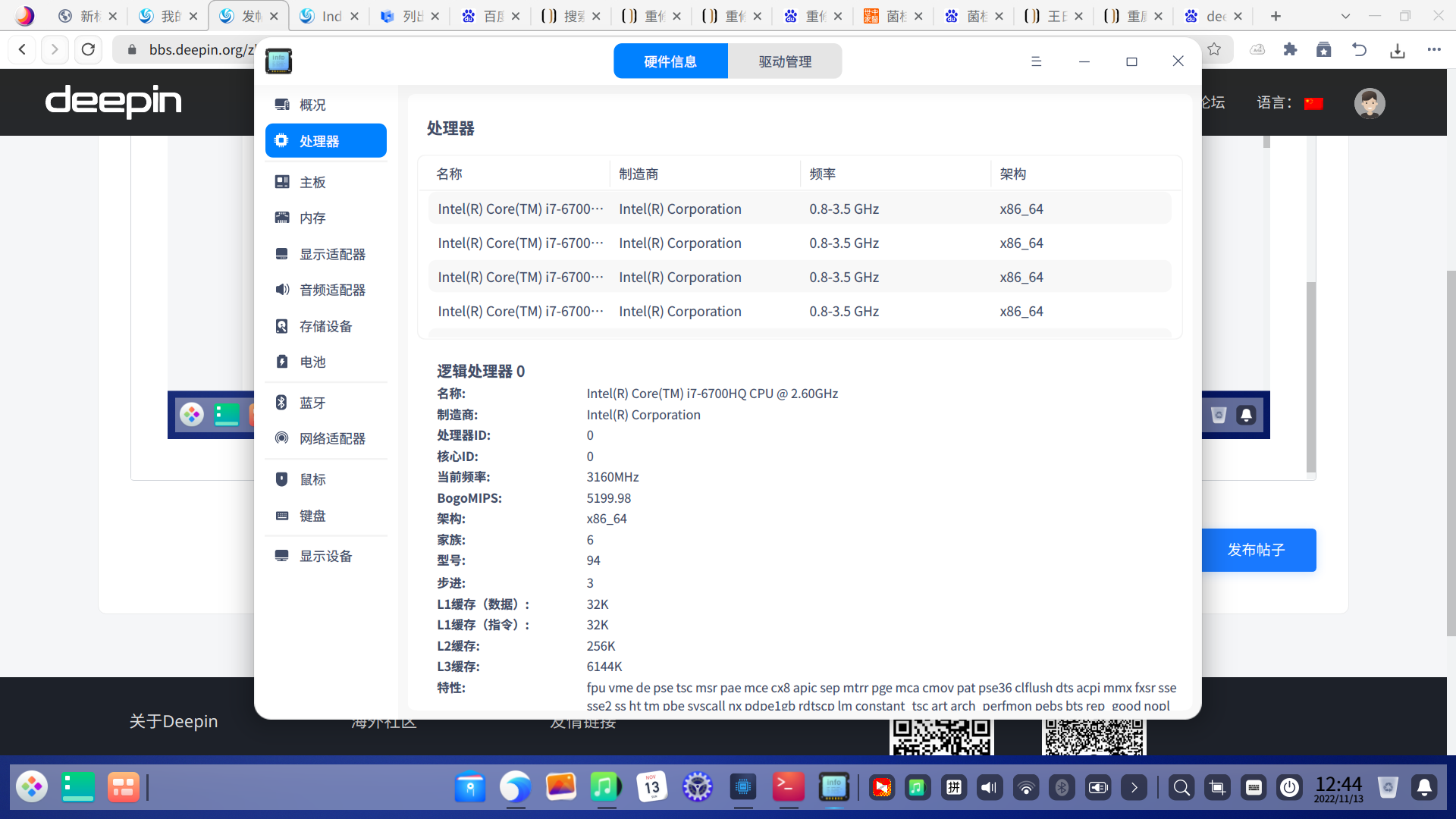Open the 概况 overview section
Screen dimensions: 1456x819
point(312,105)
